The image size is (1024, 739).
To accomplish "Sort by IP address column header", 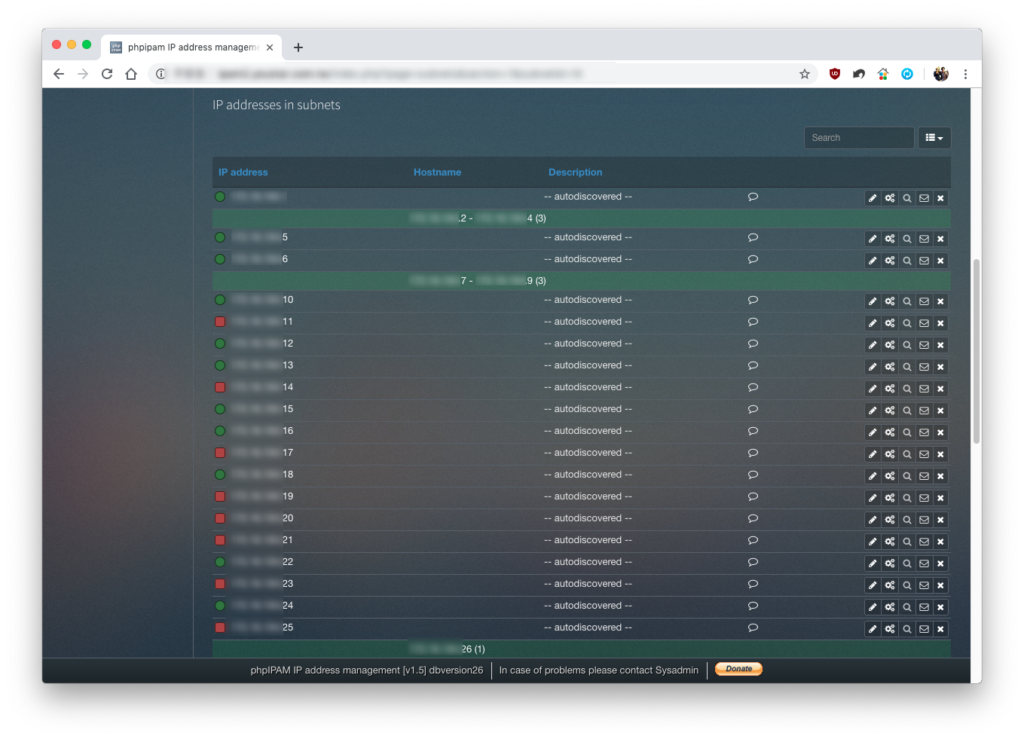I will click(243, 172).
